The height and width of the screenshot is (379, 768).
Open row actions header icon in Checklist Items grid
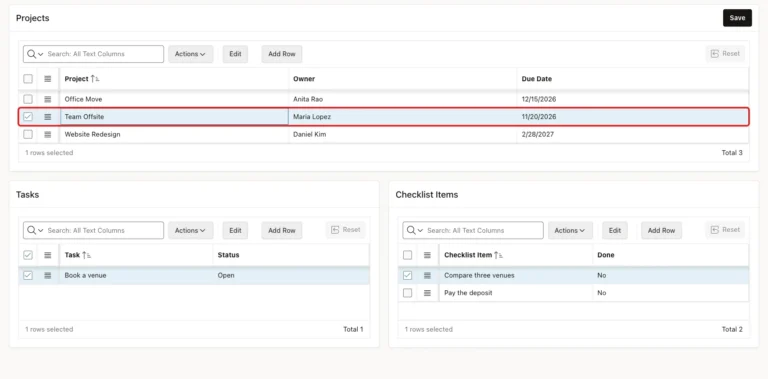coord(427,255)
